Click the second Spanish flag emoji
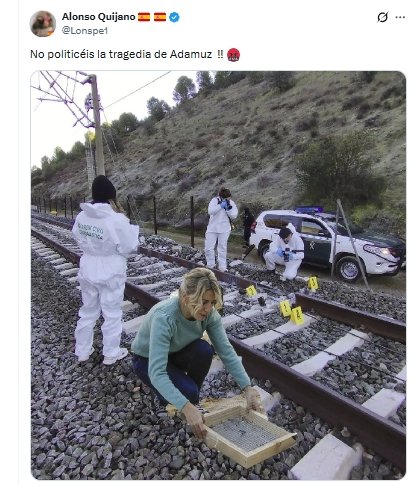Screen dimensions: 414x485 pyautogui.click(x=160, y=17)
